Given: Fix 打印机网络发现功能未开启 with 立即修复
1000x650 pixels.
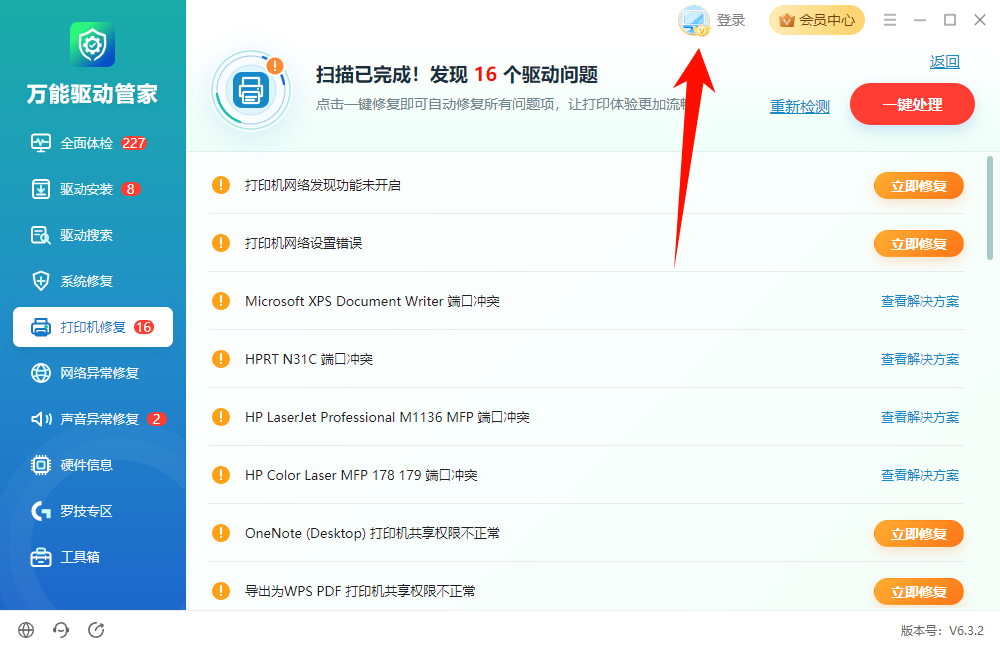Looking at the screenshot, I should [918, 186].
